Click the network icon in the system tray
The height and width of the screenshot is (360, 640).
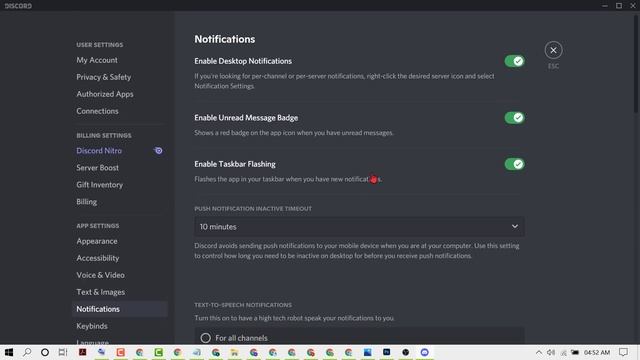point(563,353)
